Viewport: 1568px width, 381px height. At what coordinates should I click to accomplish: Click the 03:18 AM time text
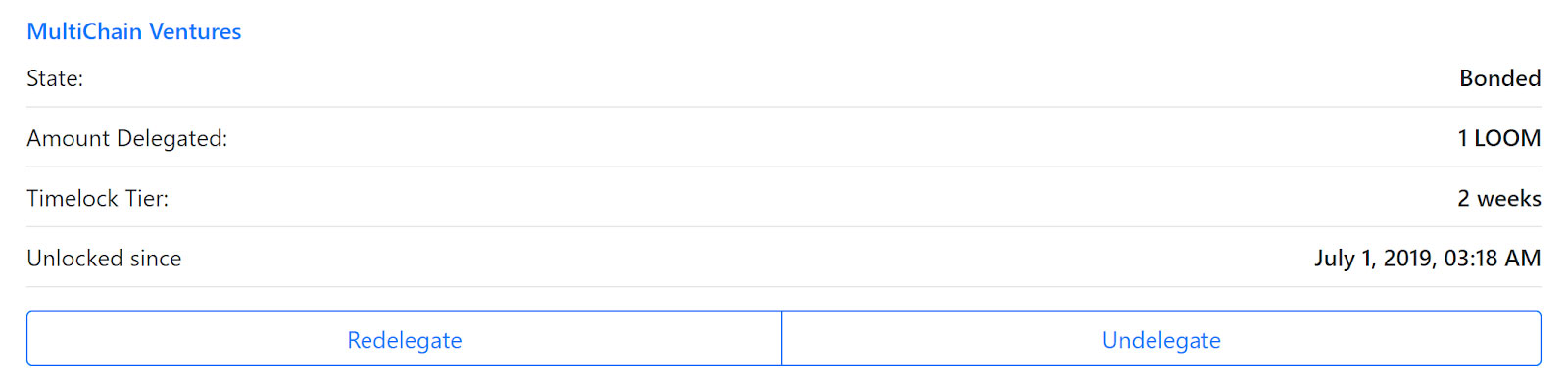(x=1492, y=258)
